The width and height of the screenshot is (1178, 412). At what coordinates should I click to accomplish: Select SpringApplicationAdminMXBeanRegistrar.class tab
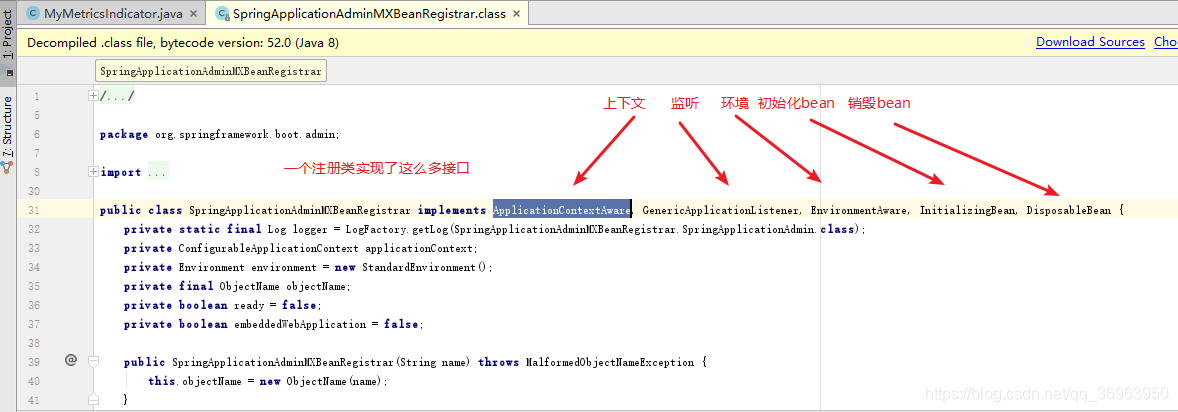tap(369, 13)
